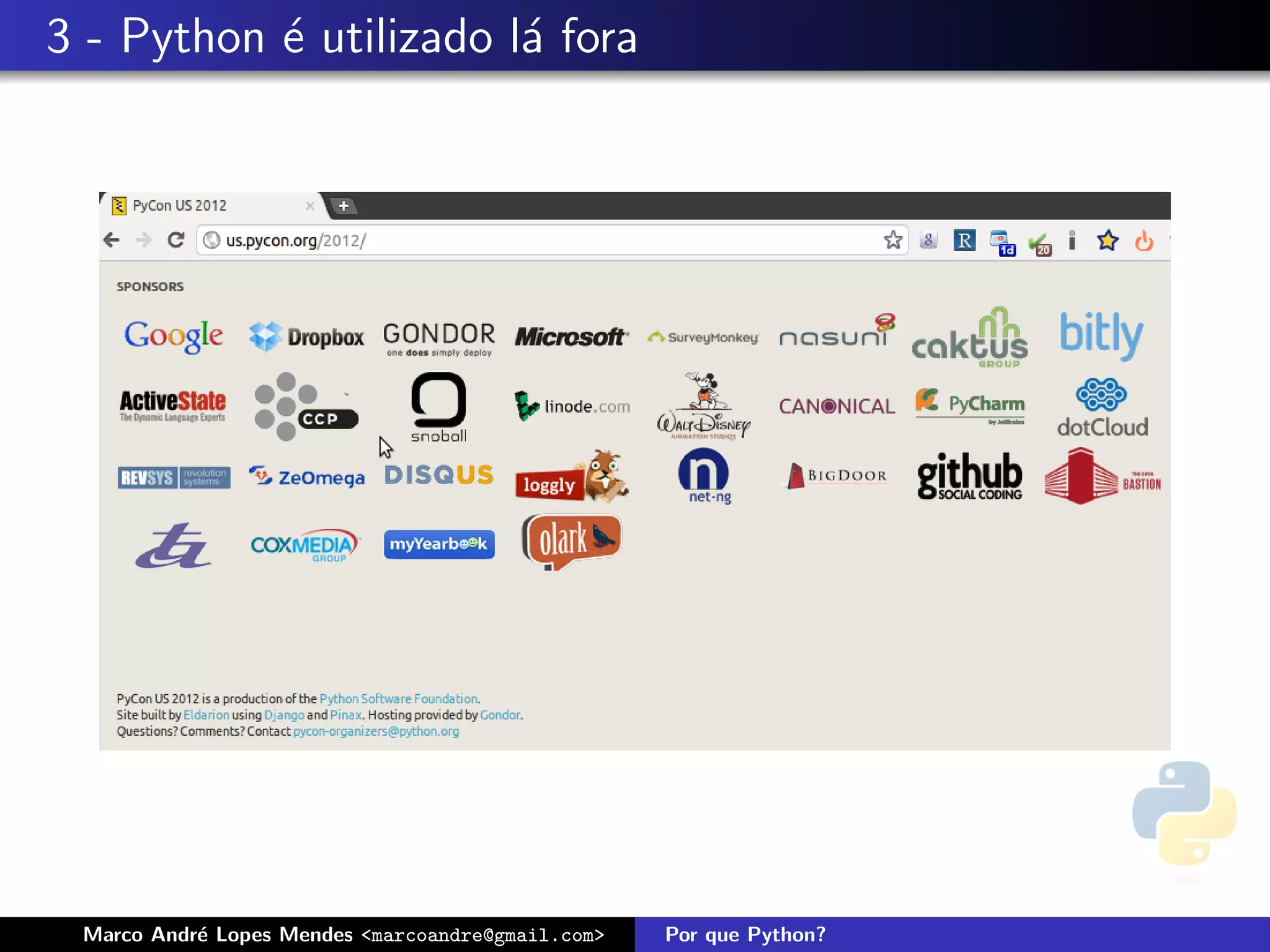1270x952 pixels.
Task: Open the snoball sponsor logo
Action: (438, 407)
